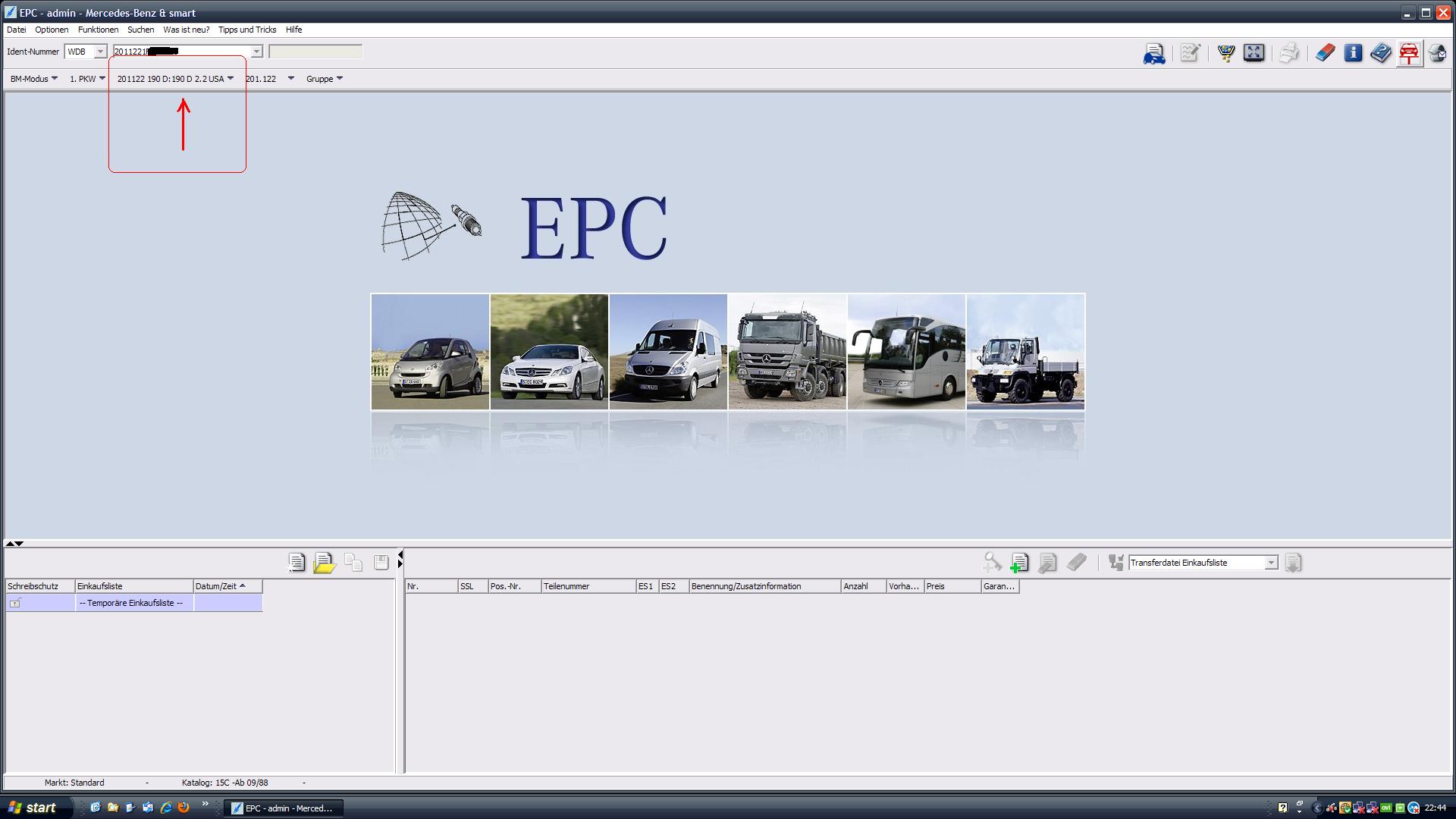The height and width of the screenshot is (819, 1456).
Task: Click the Anzahl column header
Action: (x=864, y=586)
